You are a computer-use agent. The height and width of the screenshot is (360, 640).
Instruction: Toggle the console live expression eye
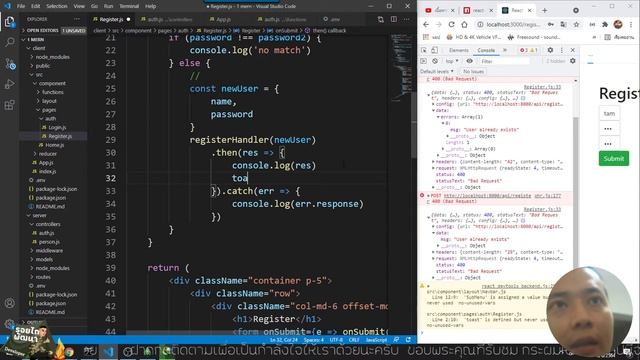469,61
